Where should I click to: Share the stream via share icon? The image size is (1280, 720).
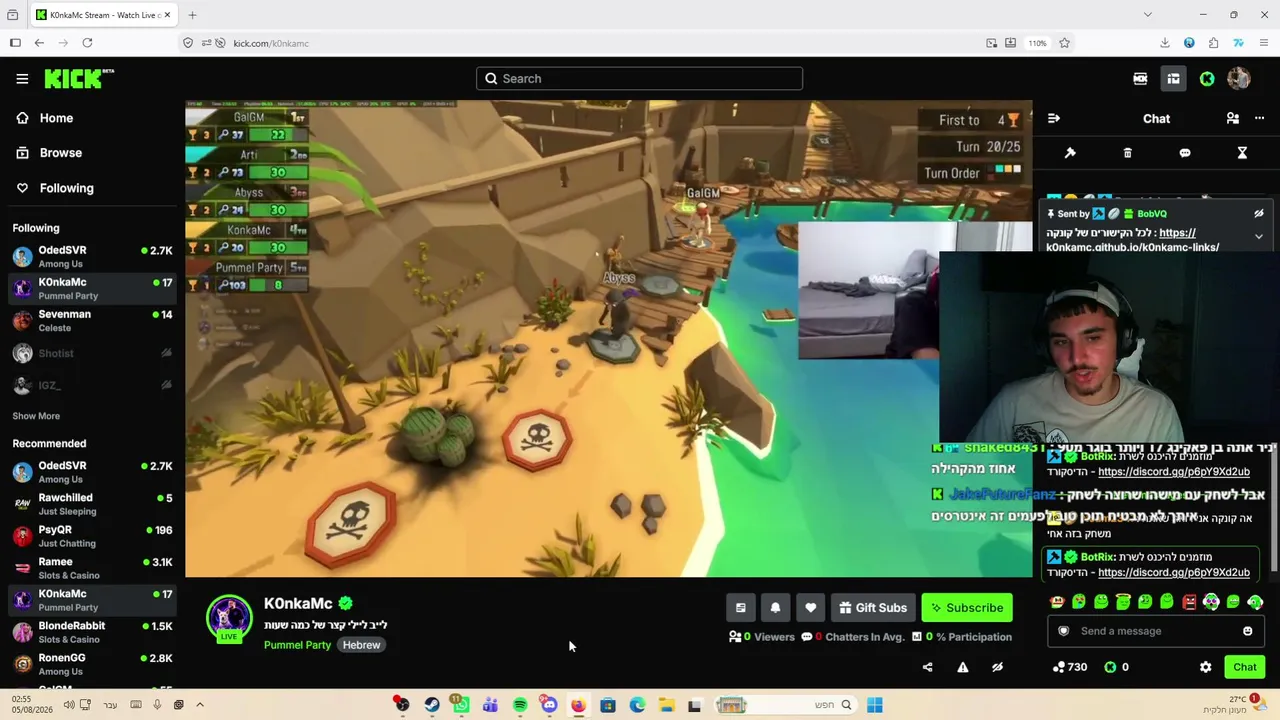tap(927, 667)
